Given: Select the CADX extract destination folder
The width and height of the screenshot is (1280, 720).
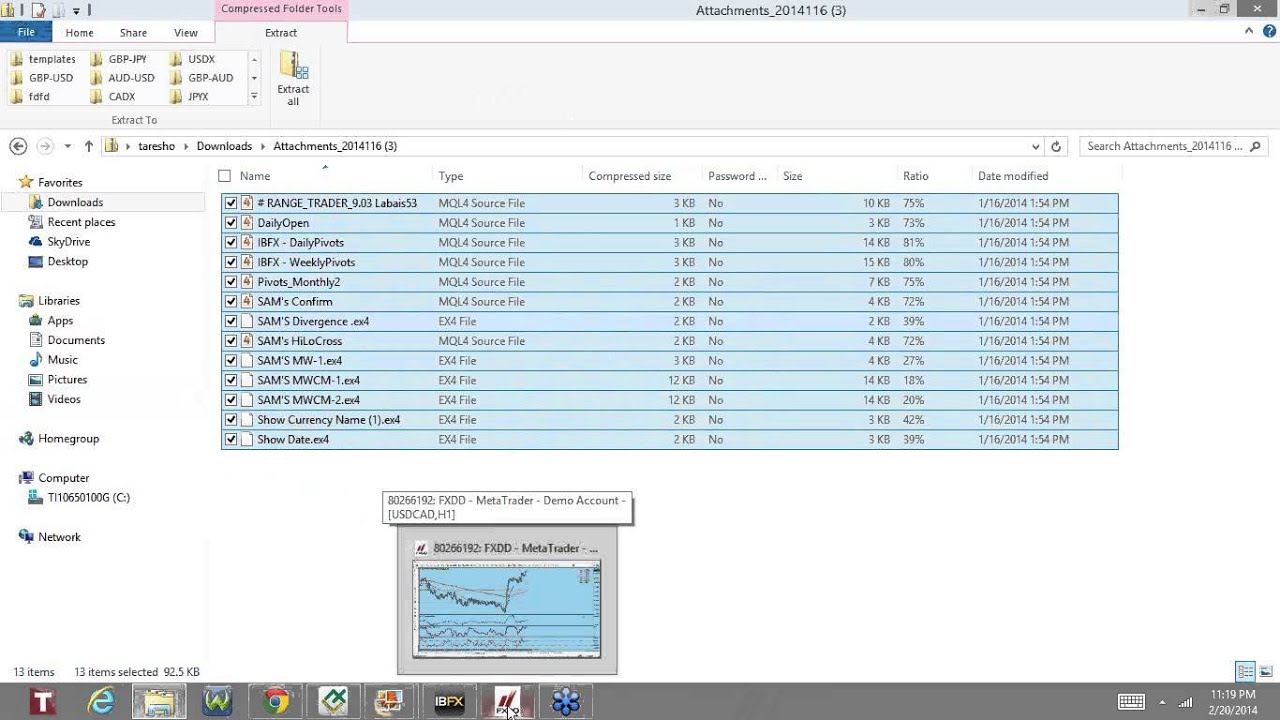Looking at the screenshot, I should [x=114, y=97].
